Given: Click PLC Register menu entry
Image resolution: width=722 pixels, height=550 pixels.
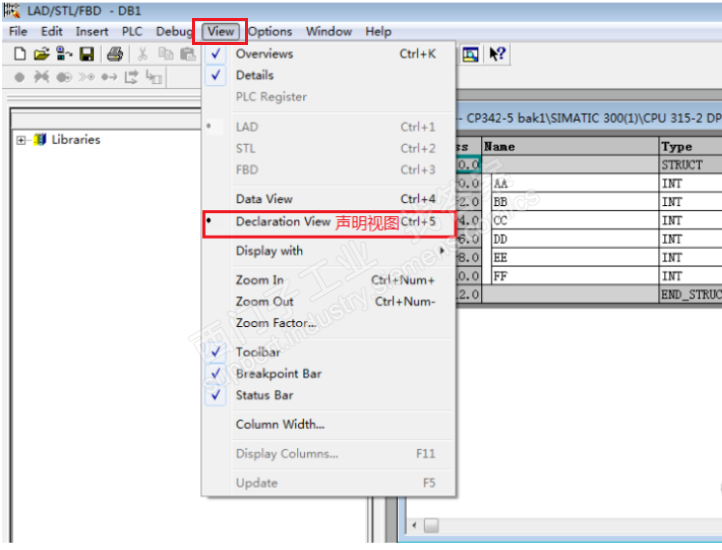Looking at the screenshot, I should pyautogui.click(x=329, y=97).
